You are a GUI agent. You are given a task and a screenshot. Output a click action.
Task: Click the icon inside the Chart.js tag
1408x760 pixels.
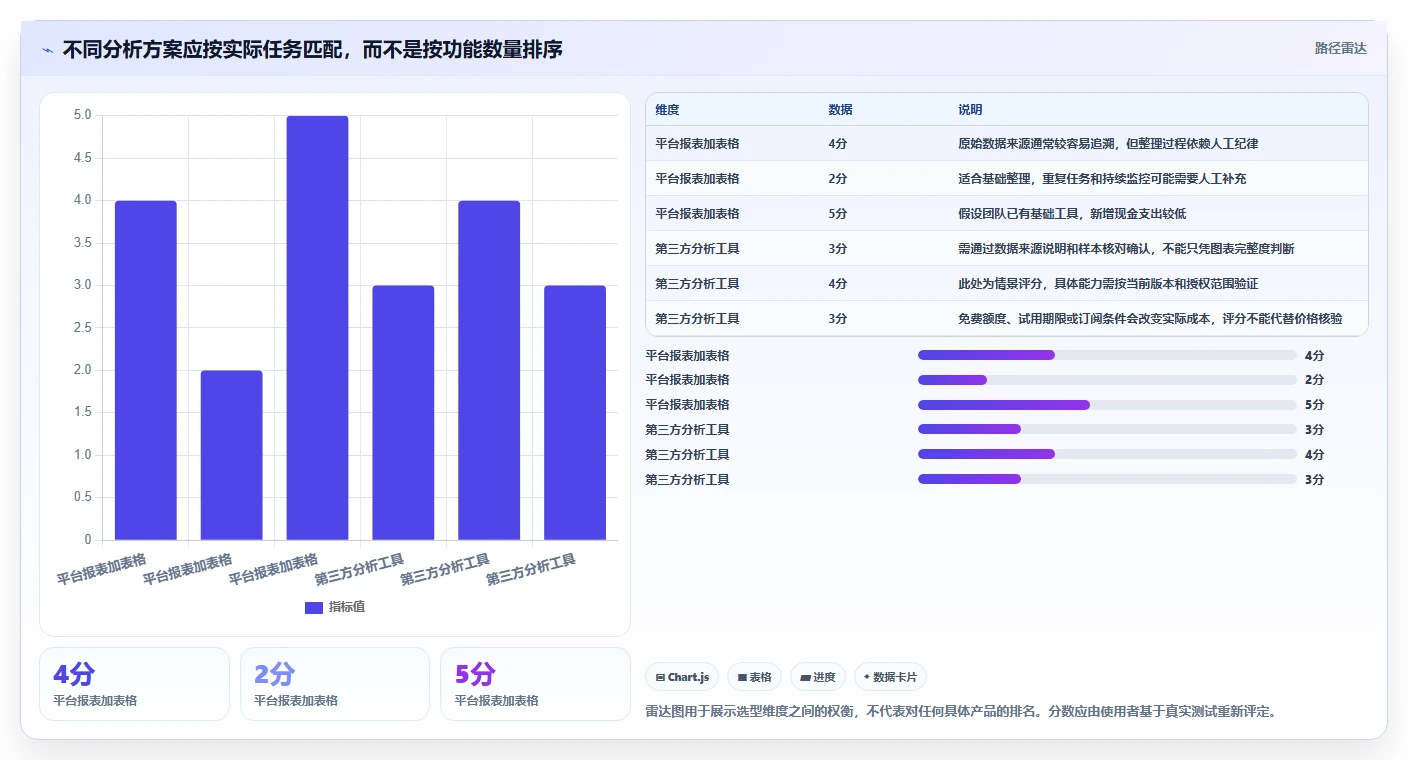(x=660, y=678)
